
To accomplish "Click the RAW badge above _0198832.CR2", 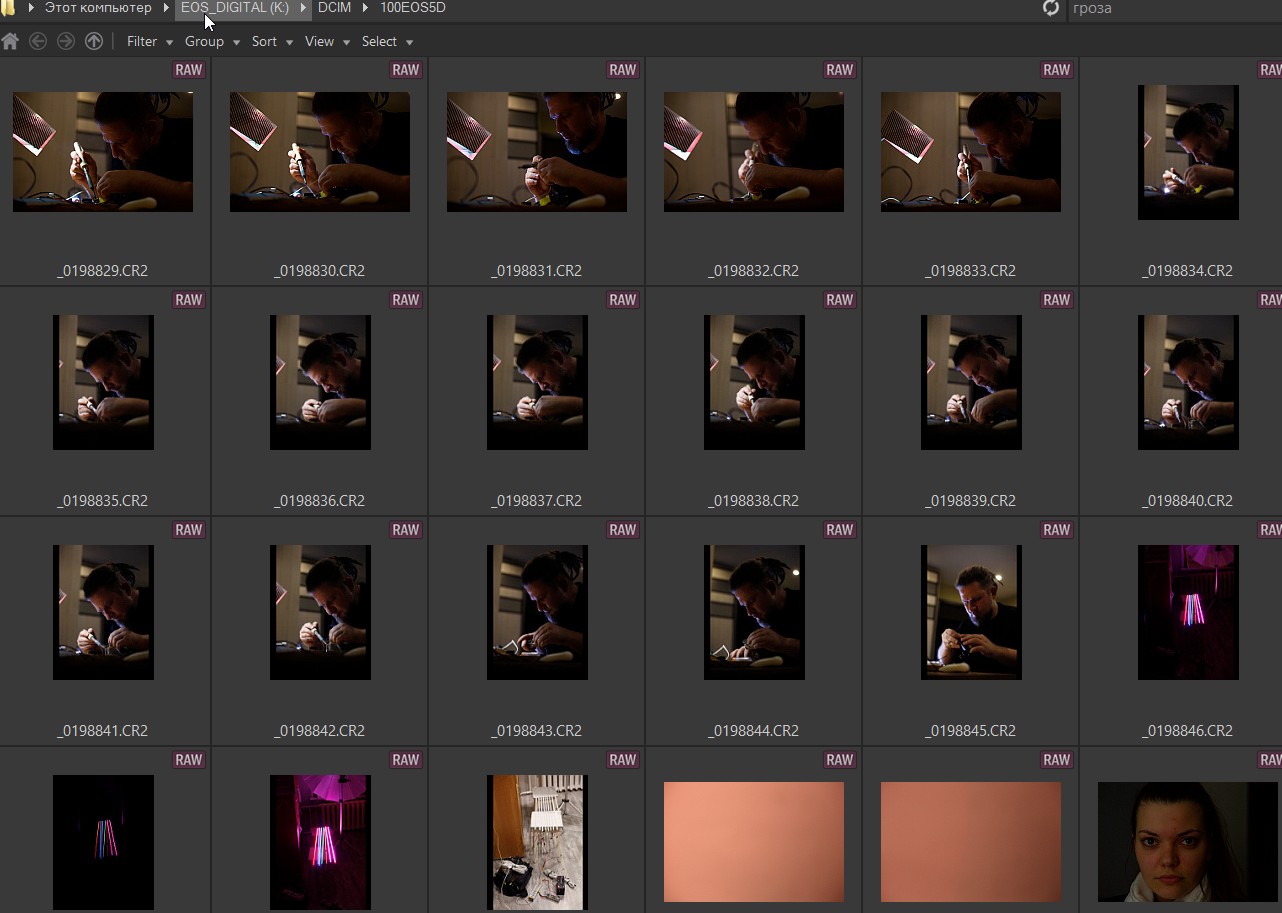I will 839,70.
